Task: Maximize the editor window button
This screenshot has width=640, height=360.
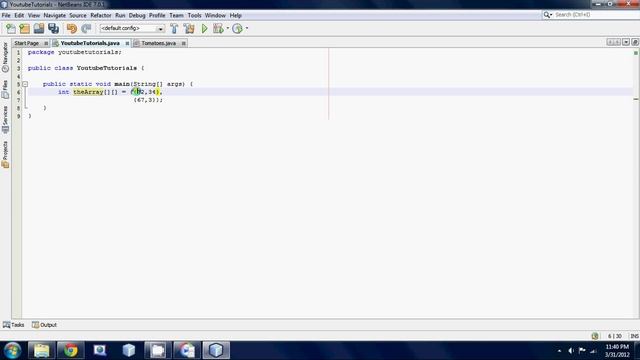Action: [635, 42]
